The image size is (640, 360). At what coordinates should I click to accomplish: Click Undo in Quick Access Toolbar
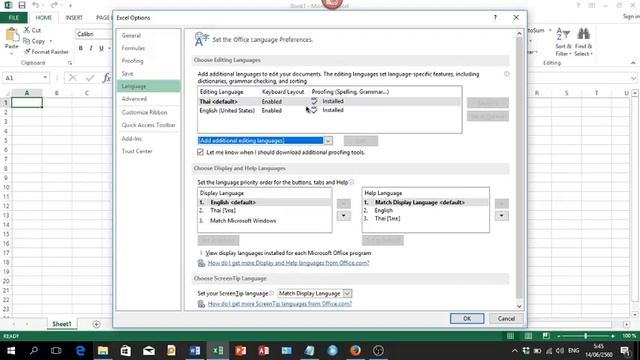click(36, 5)
